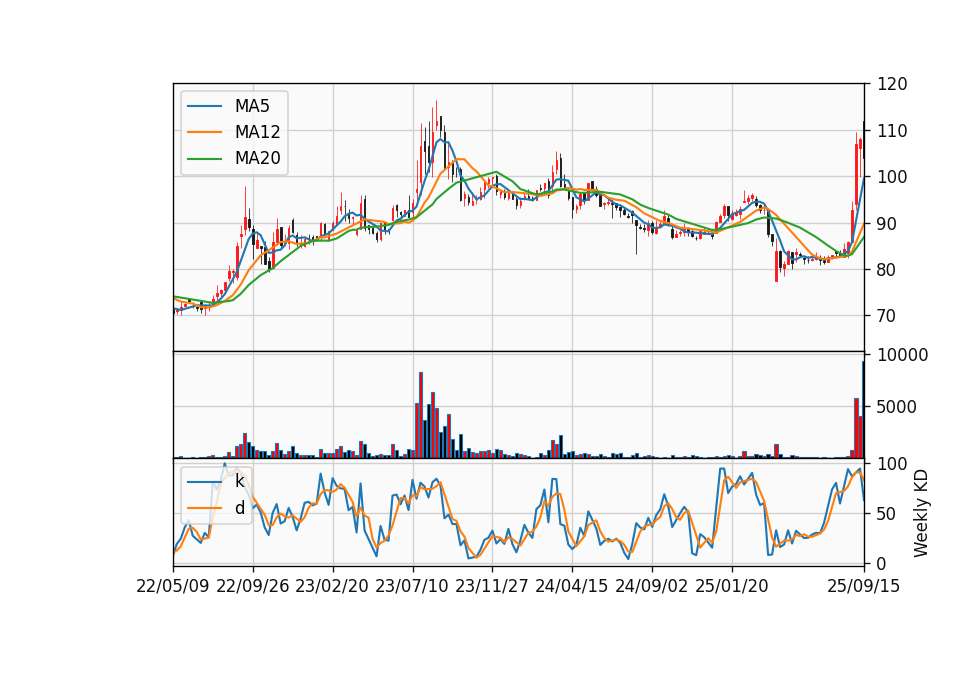Click the orange MA12 legend line sample
This screenshot has height=690, width=960.
click(x=204, y=132)
